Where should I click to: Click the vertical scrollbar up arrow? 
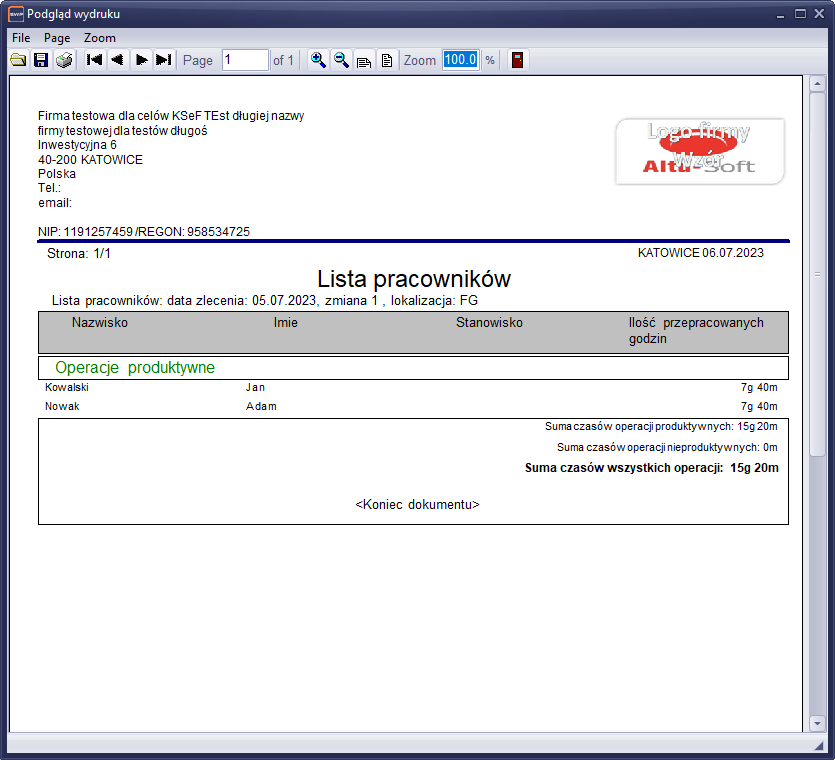(817, 84)
